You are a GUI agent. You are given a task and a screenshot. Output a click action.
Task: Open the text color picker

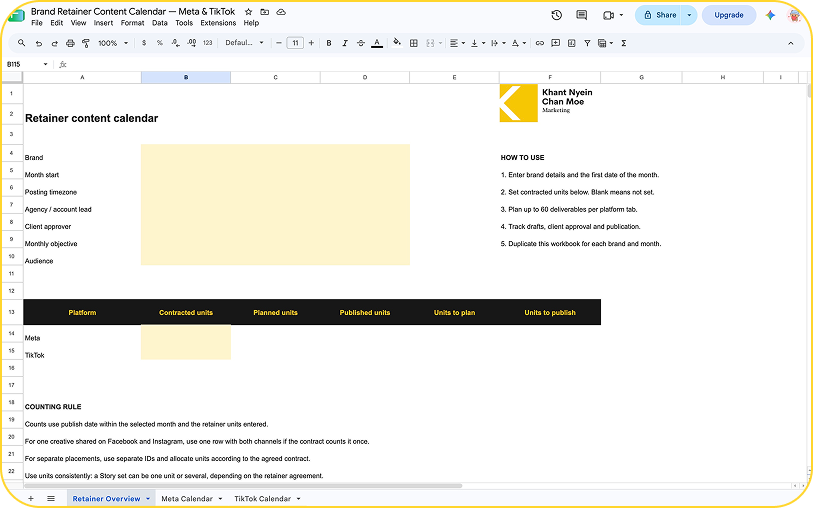click(377, 43)
